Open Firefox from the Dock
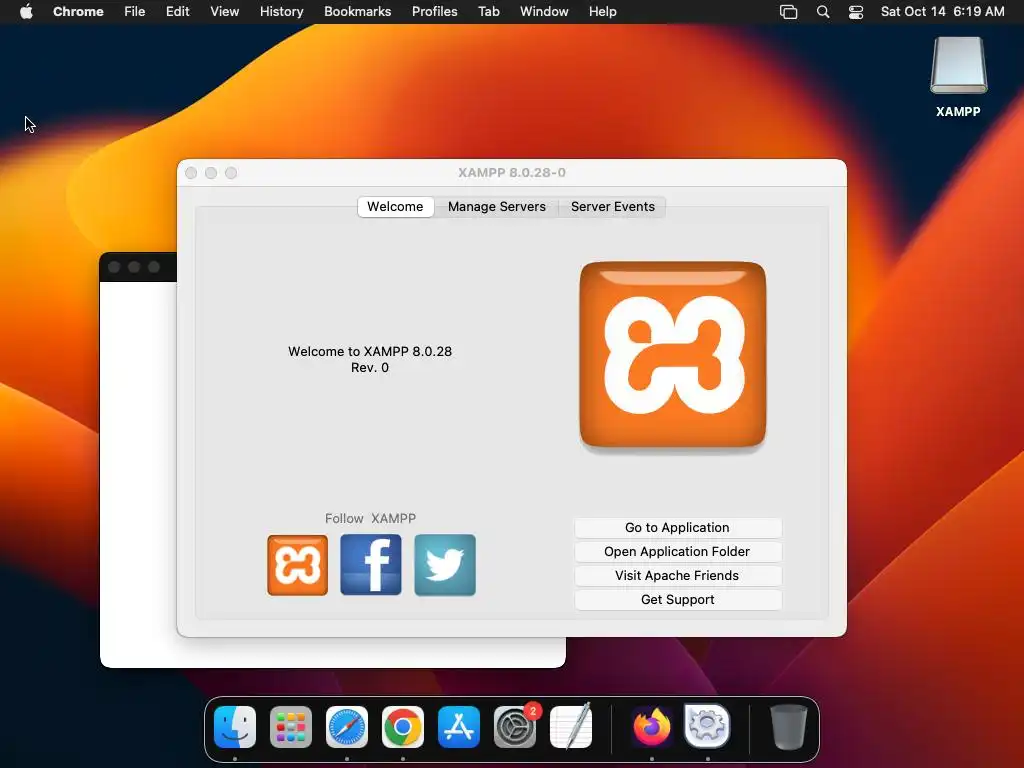 (x=652, y=727)
